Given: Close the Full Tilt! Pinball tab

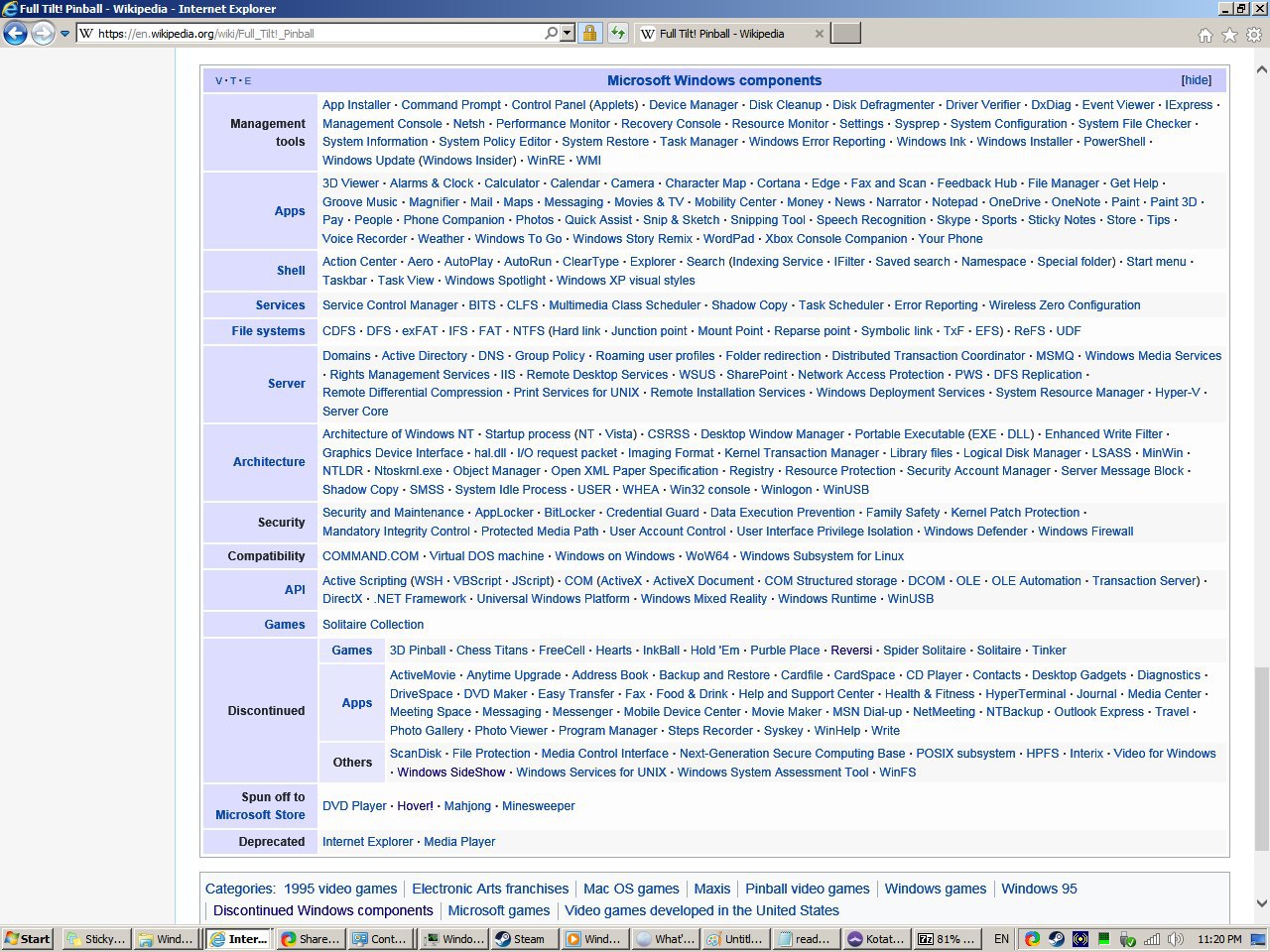Looking at the screenshot, I should tap(819, 34).
